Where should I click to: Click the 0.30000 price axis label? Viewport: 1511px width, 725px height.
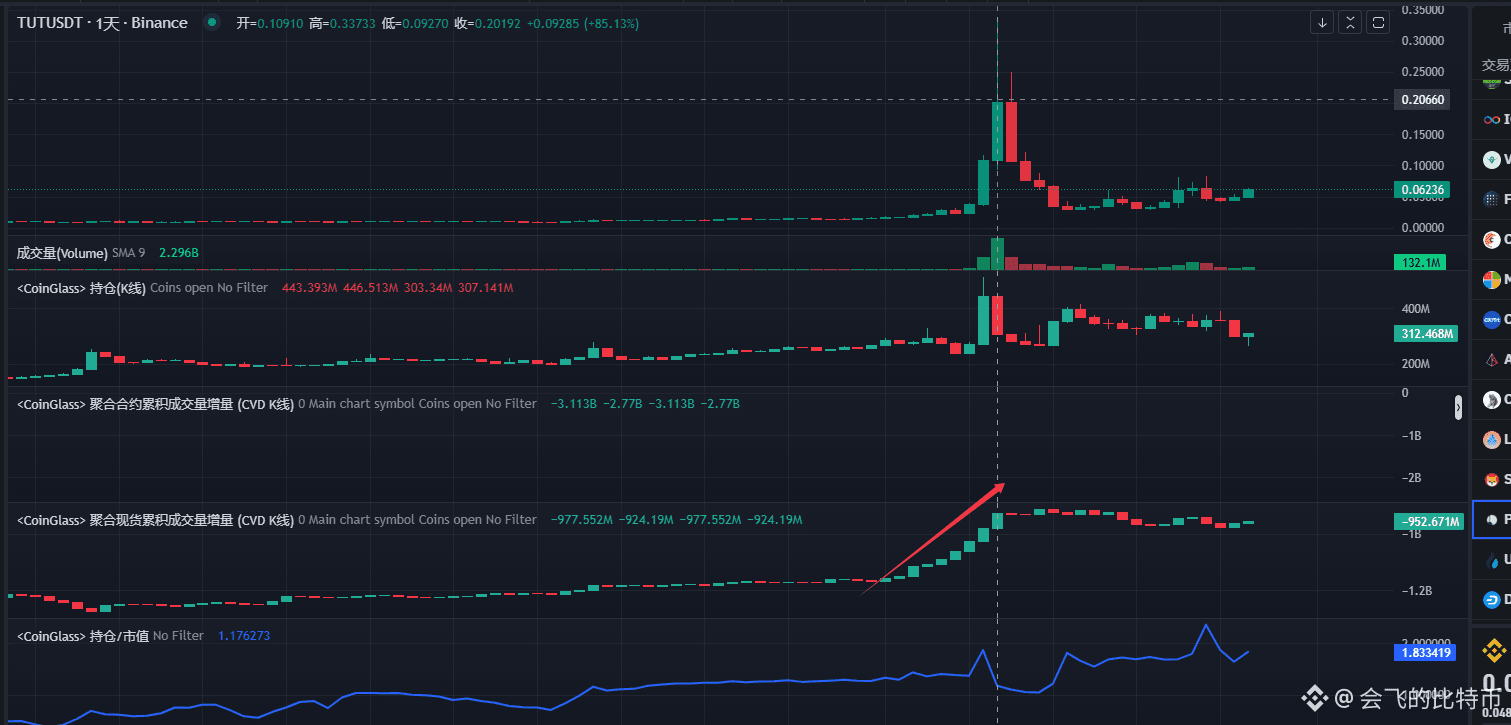click(x=1423, y=41)
